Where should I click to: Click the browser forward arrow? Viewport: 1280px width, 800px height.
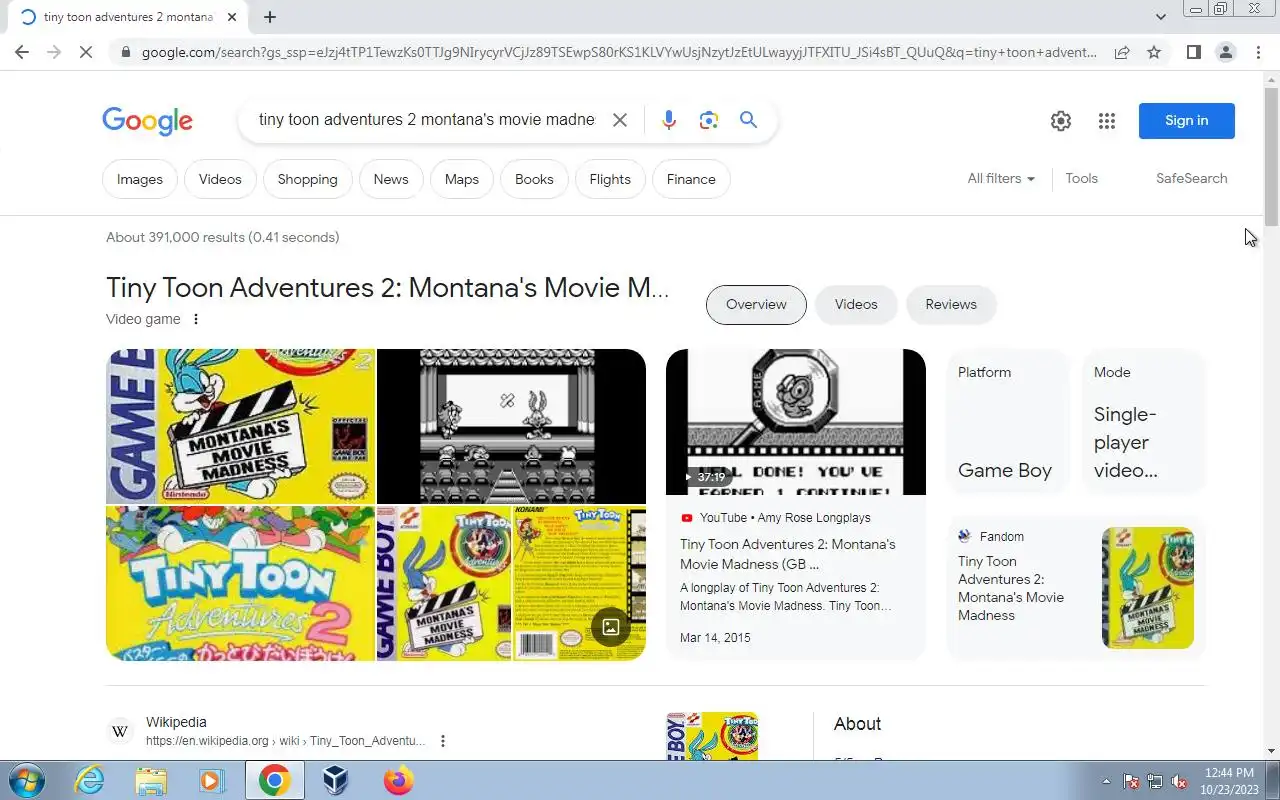point(54,52)
